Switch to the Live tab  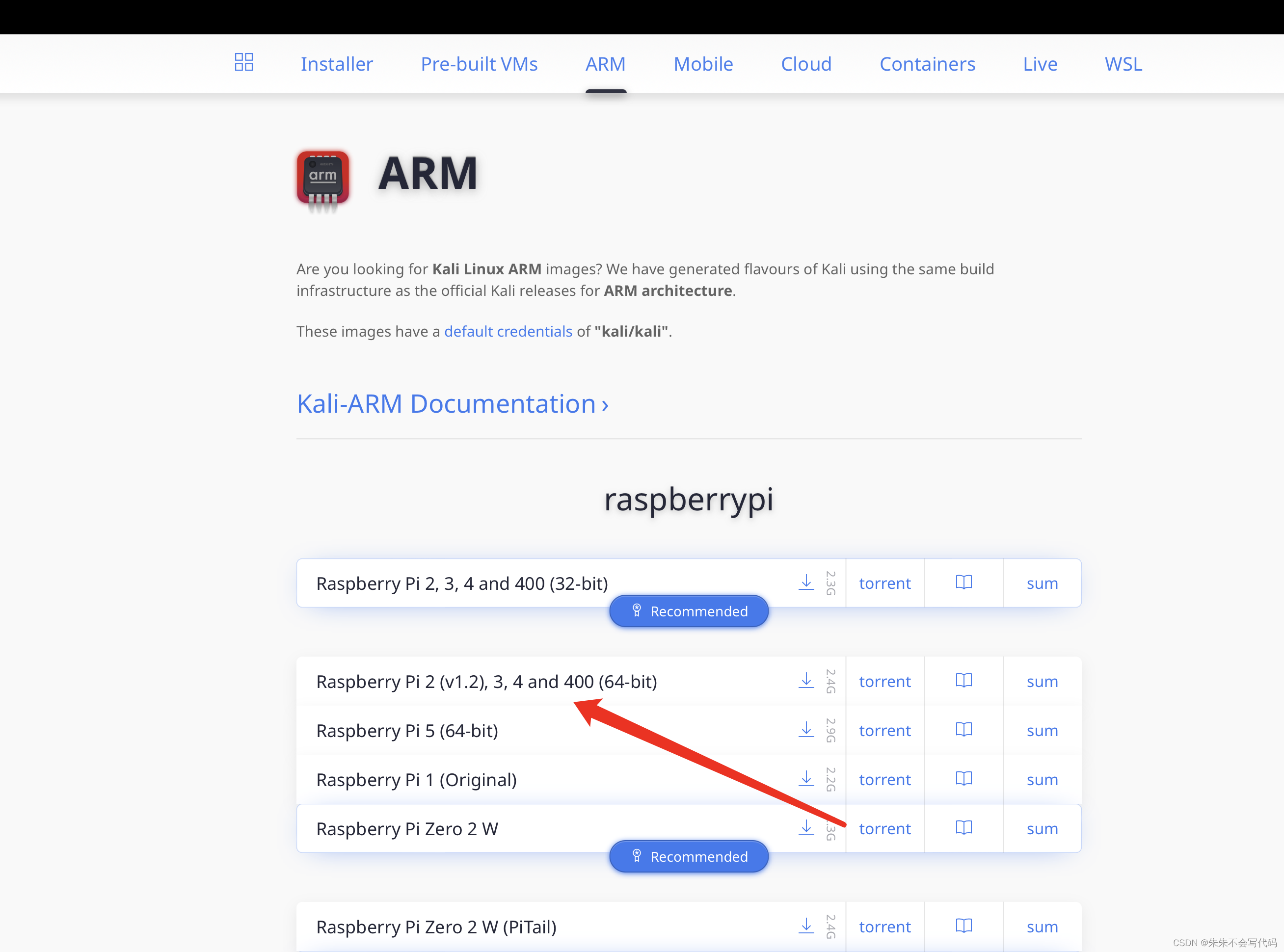1040,64
